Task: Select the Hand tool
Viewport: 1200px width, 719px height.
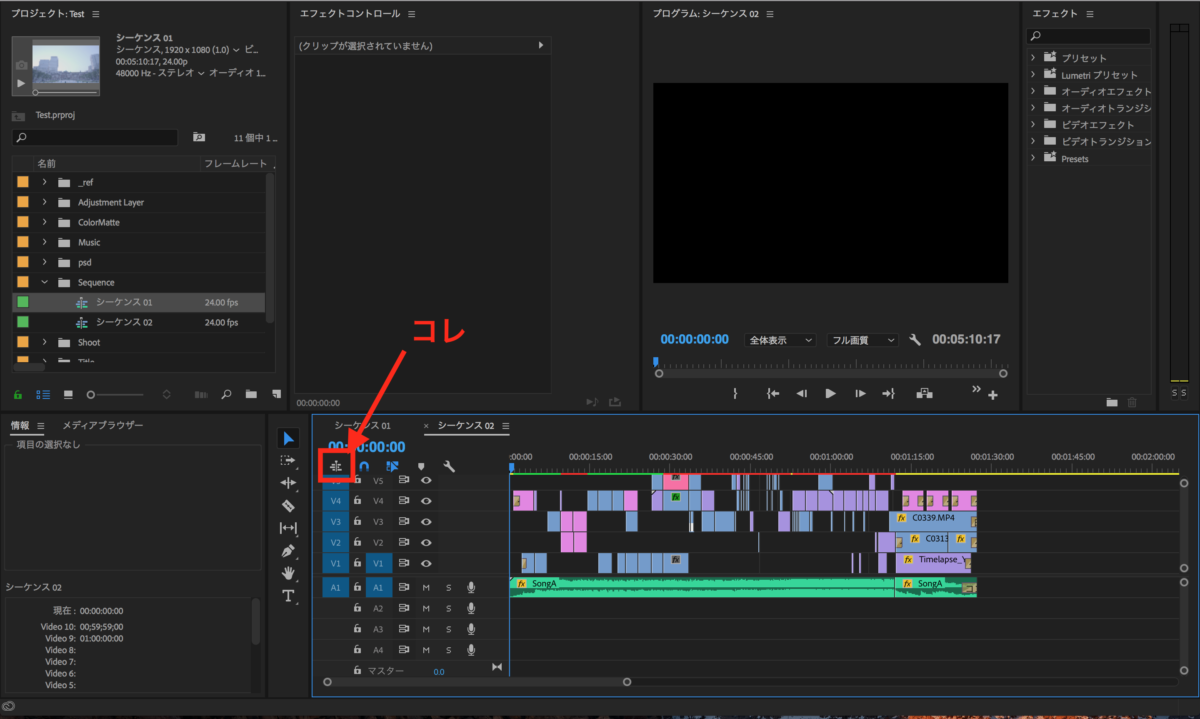Action: point(288,573)
